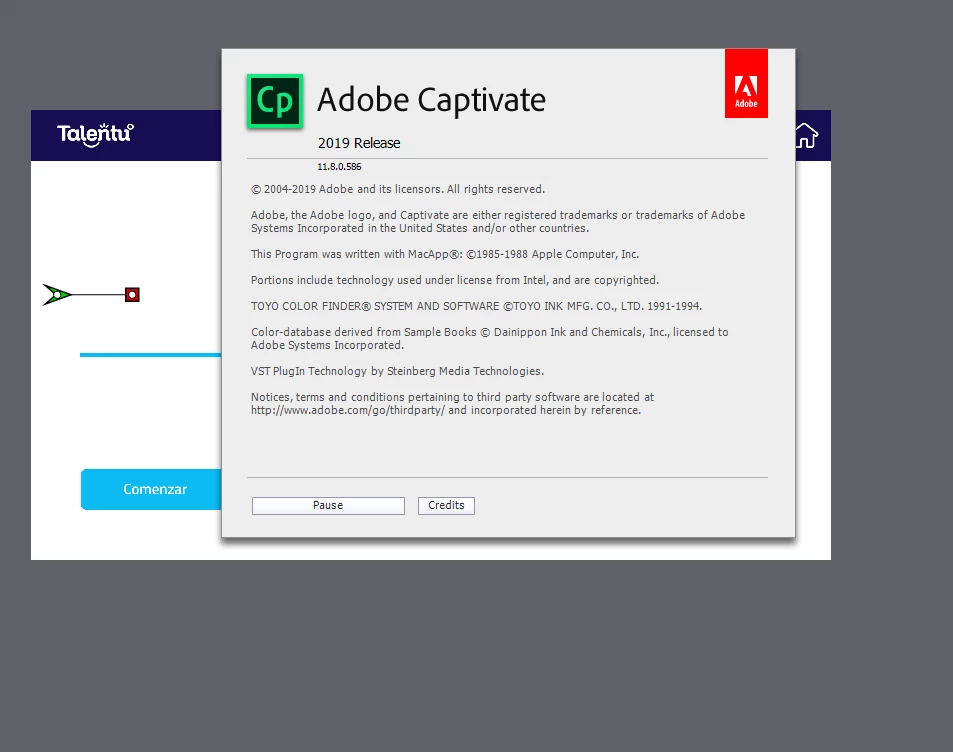This screenshot has height=752, width=953.
Task: Click the '2019 Release' text
Action: (359, 143)
